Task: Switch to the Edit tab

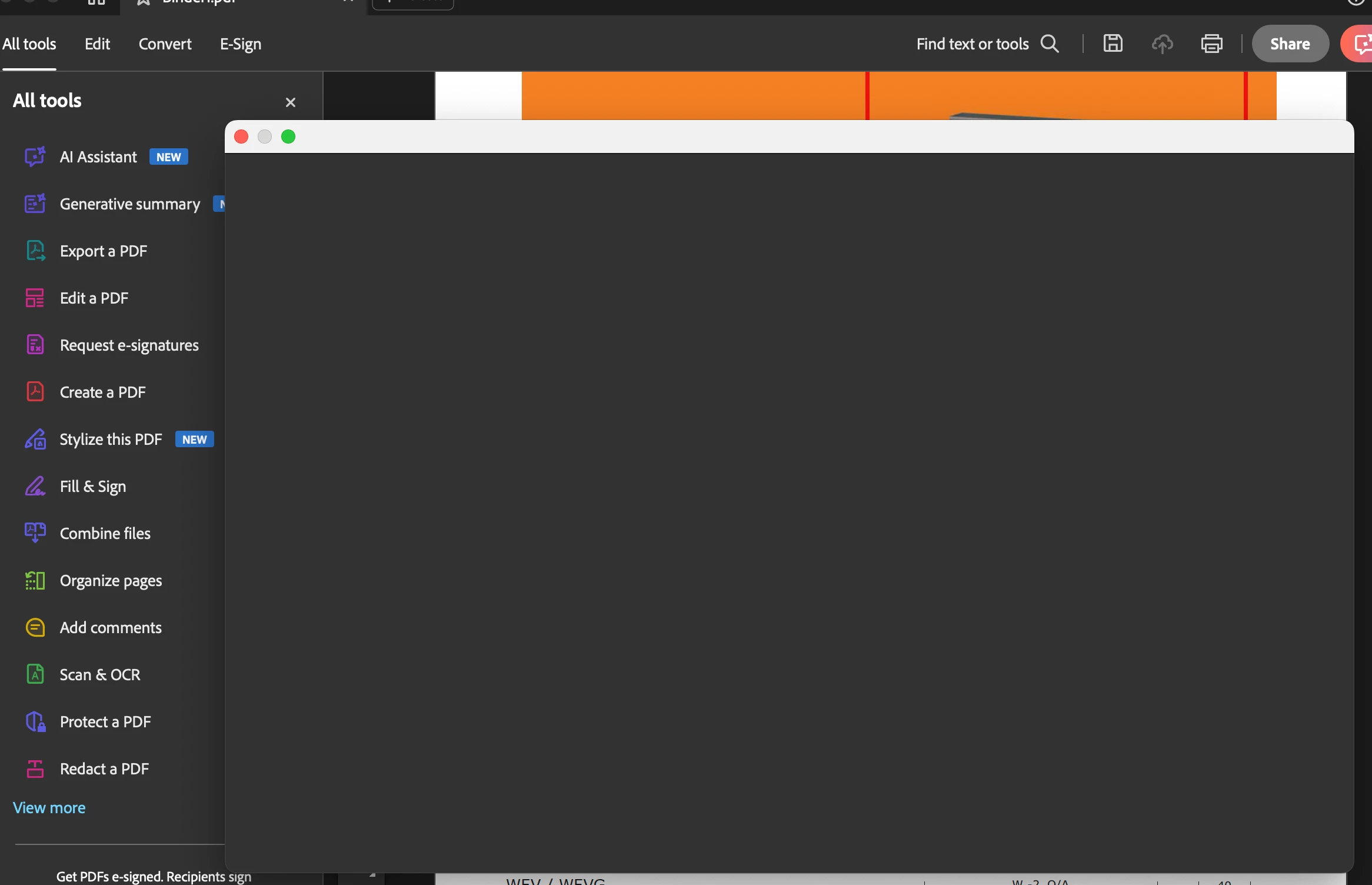Action: tap(97, 44)
